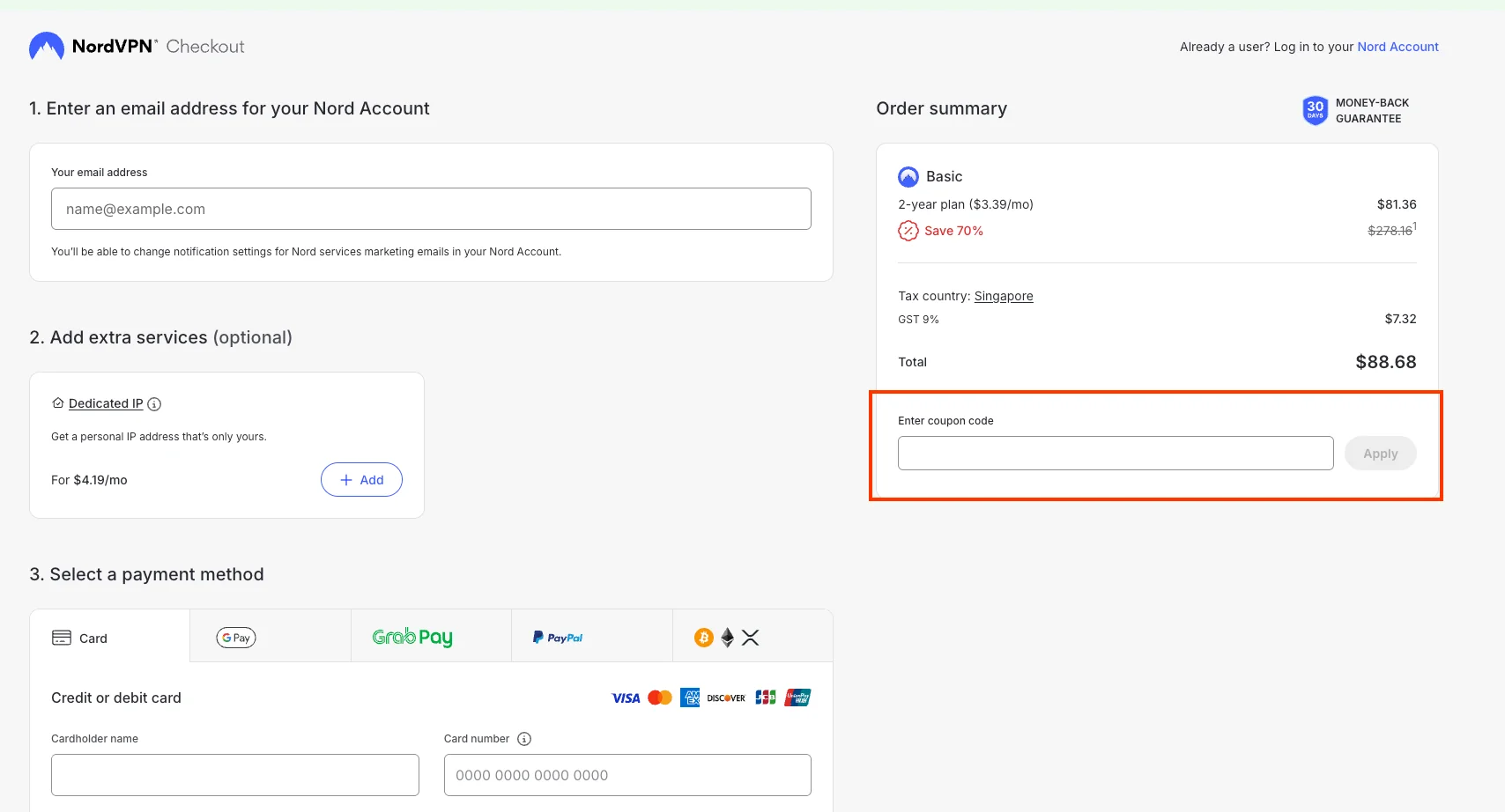Click the Mastercard logo
This screenshot has height=812, width=1505.
[x=660, y=698]
